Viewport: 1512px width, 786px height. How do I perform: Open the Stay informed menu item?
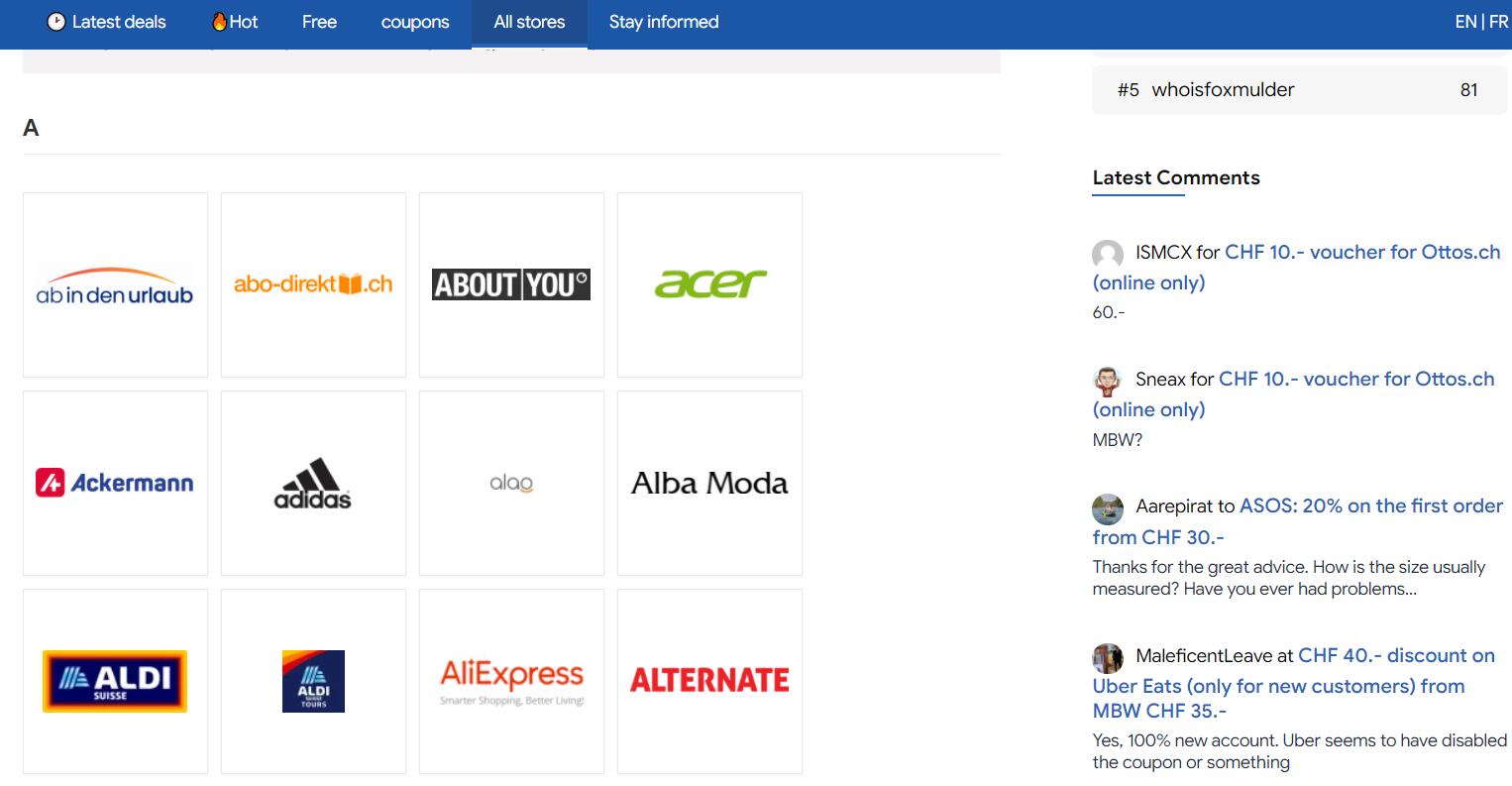tap(664, 22)
